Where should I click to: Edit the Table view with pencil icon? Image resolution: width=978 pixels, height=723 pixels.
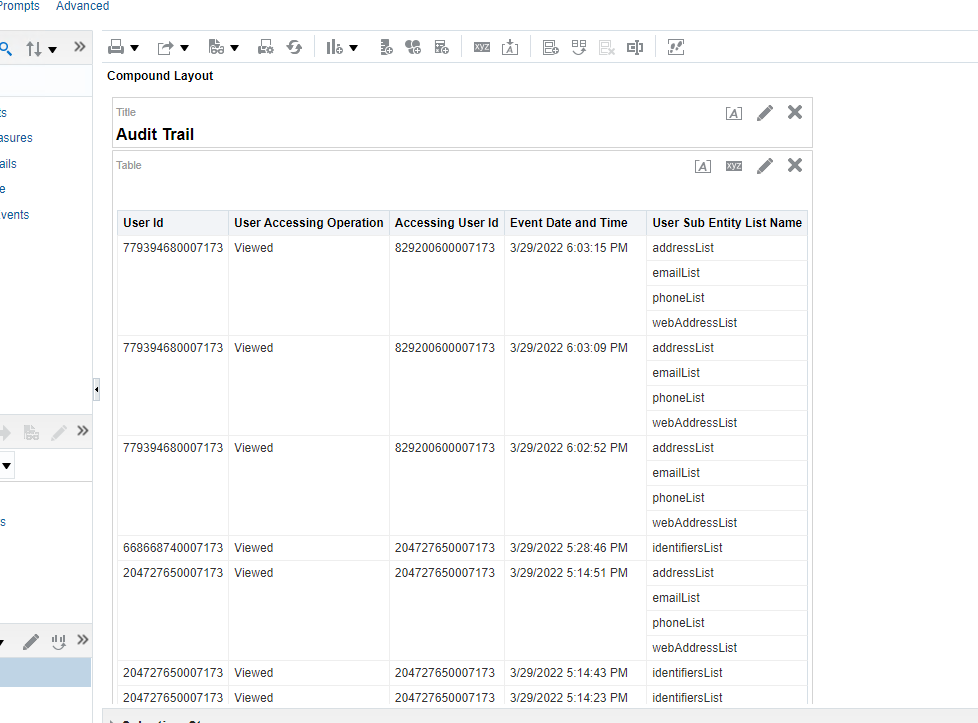(765, 166)
